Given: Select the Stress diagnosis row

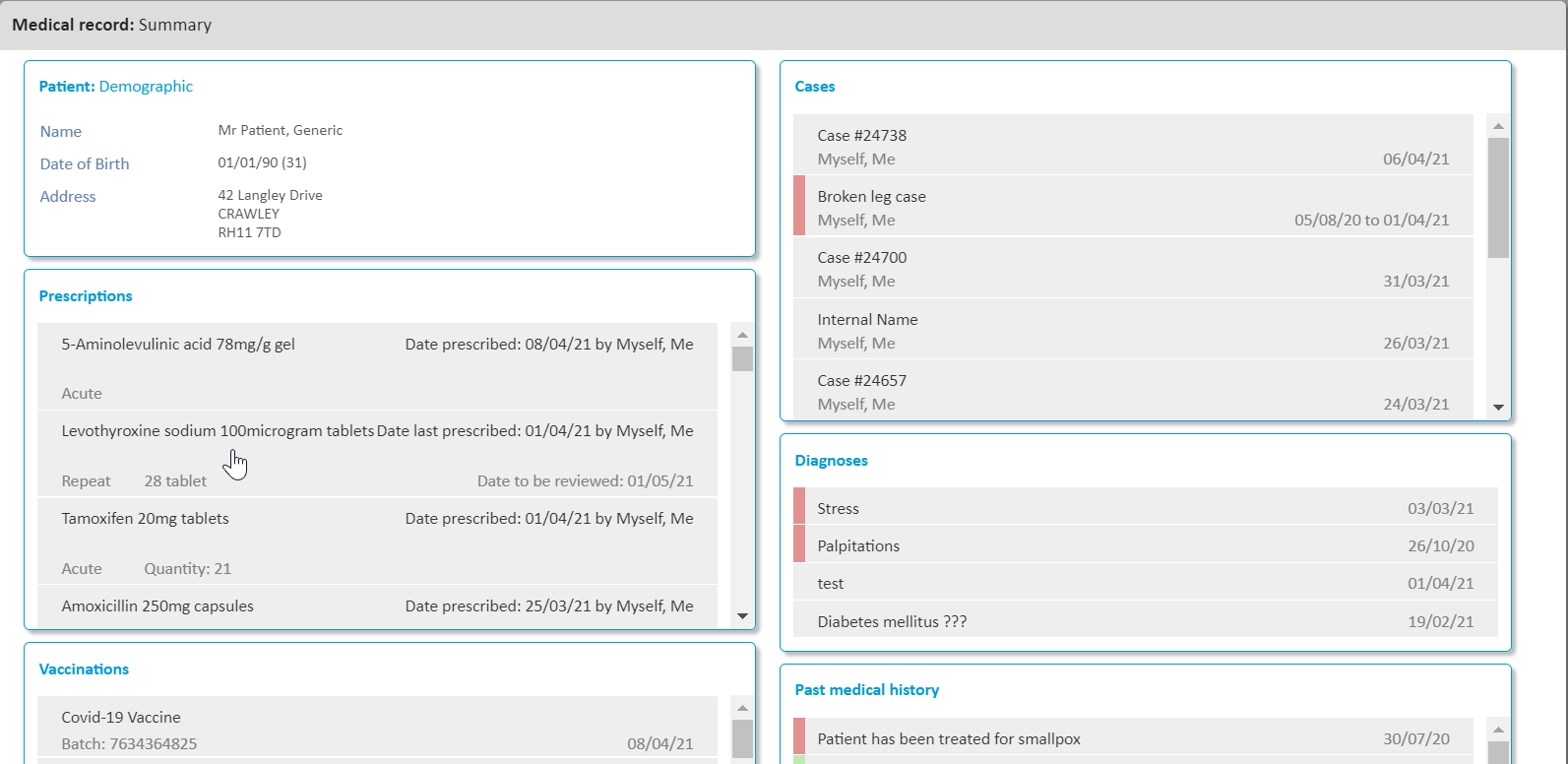Looking at the screenshot, I should point(838,509).
